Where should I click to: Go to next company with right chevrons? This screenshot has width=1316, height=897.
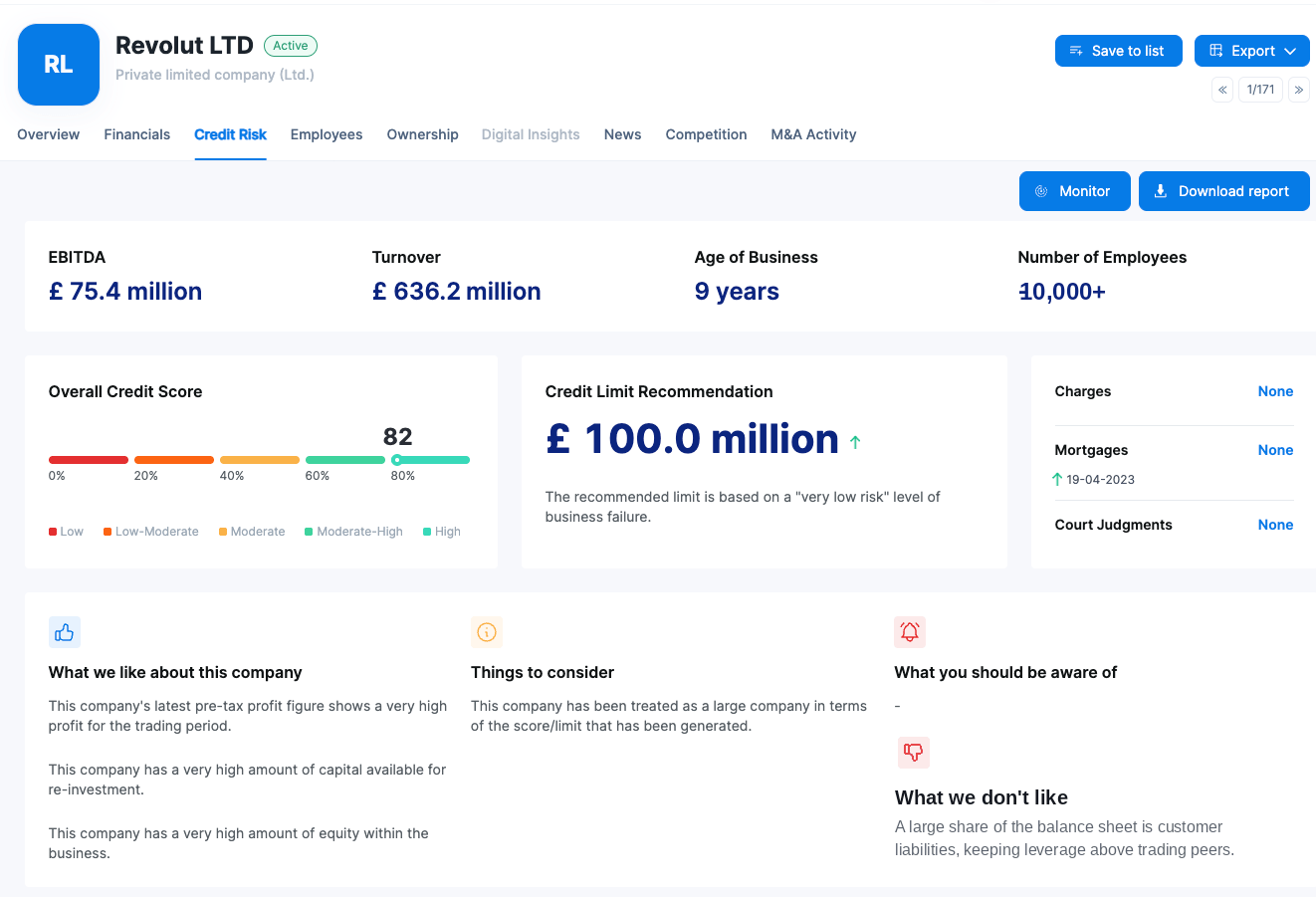click(1299, 90)
